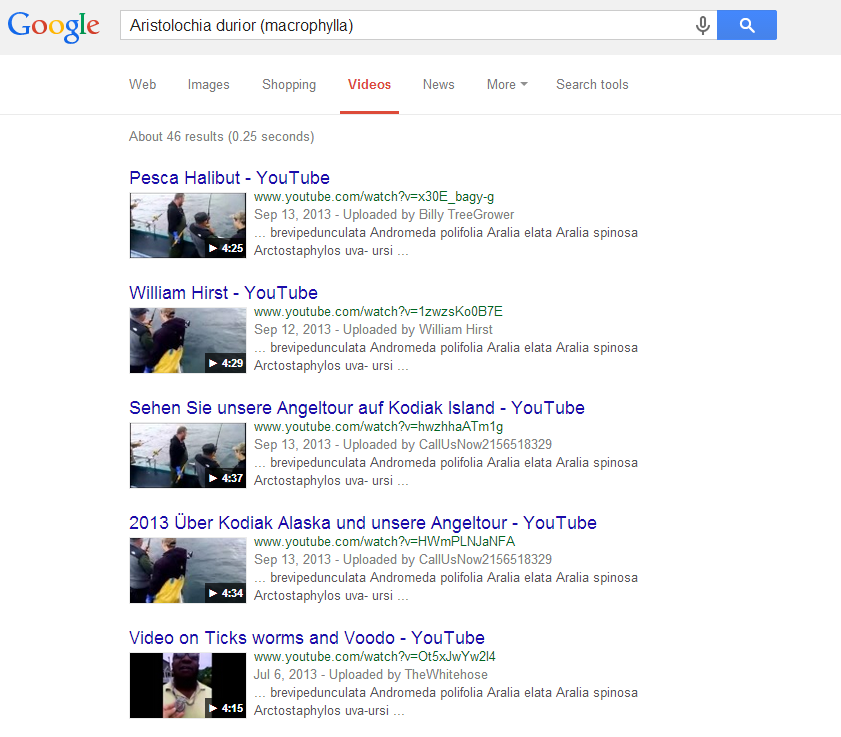Open Search tools options

pyautogui.click(x=592, y=85)
